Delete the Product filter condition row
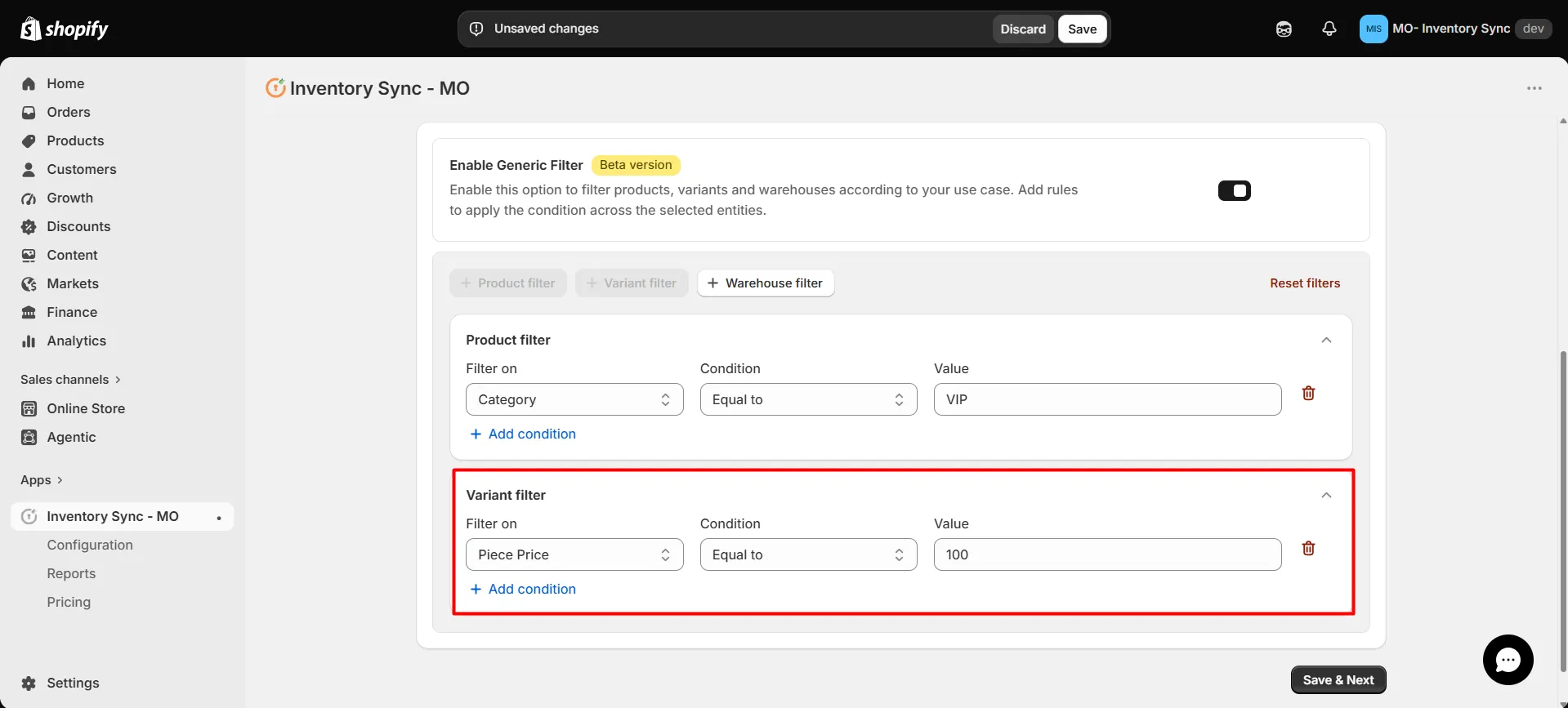This screenshot has width=1568, height=708. click(1308, 393)
